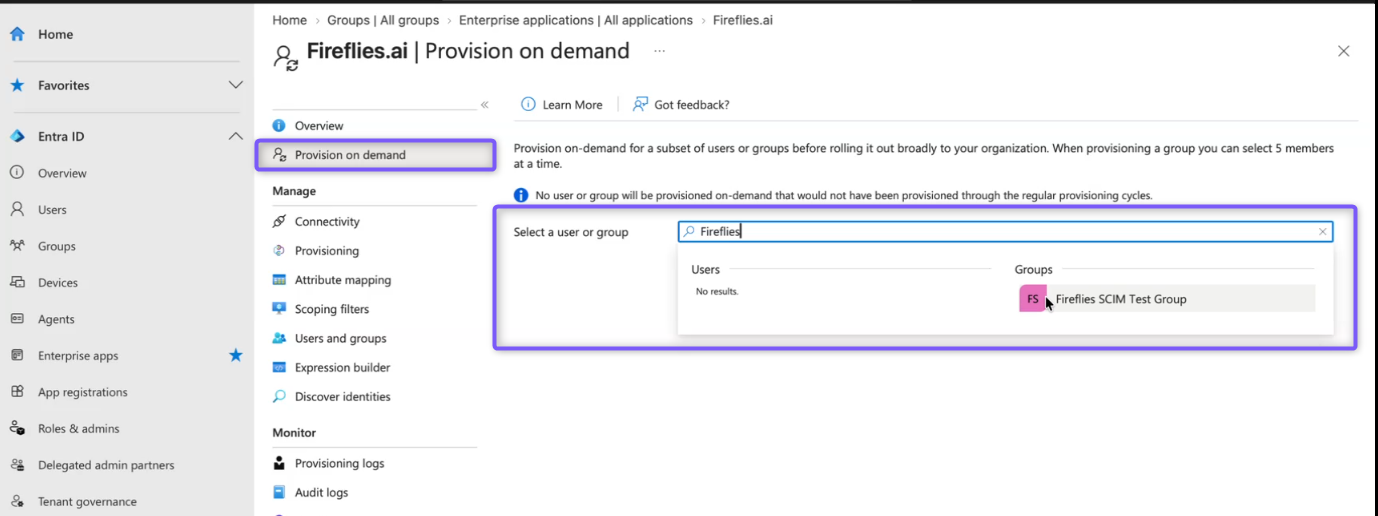The image size is (1378, 516).
Task: Click the blue star beside Enterprise apps
Action: pyautogui.click(x=235, y=355)
